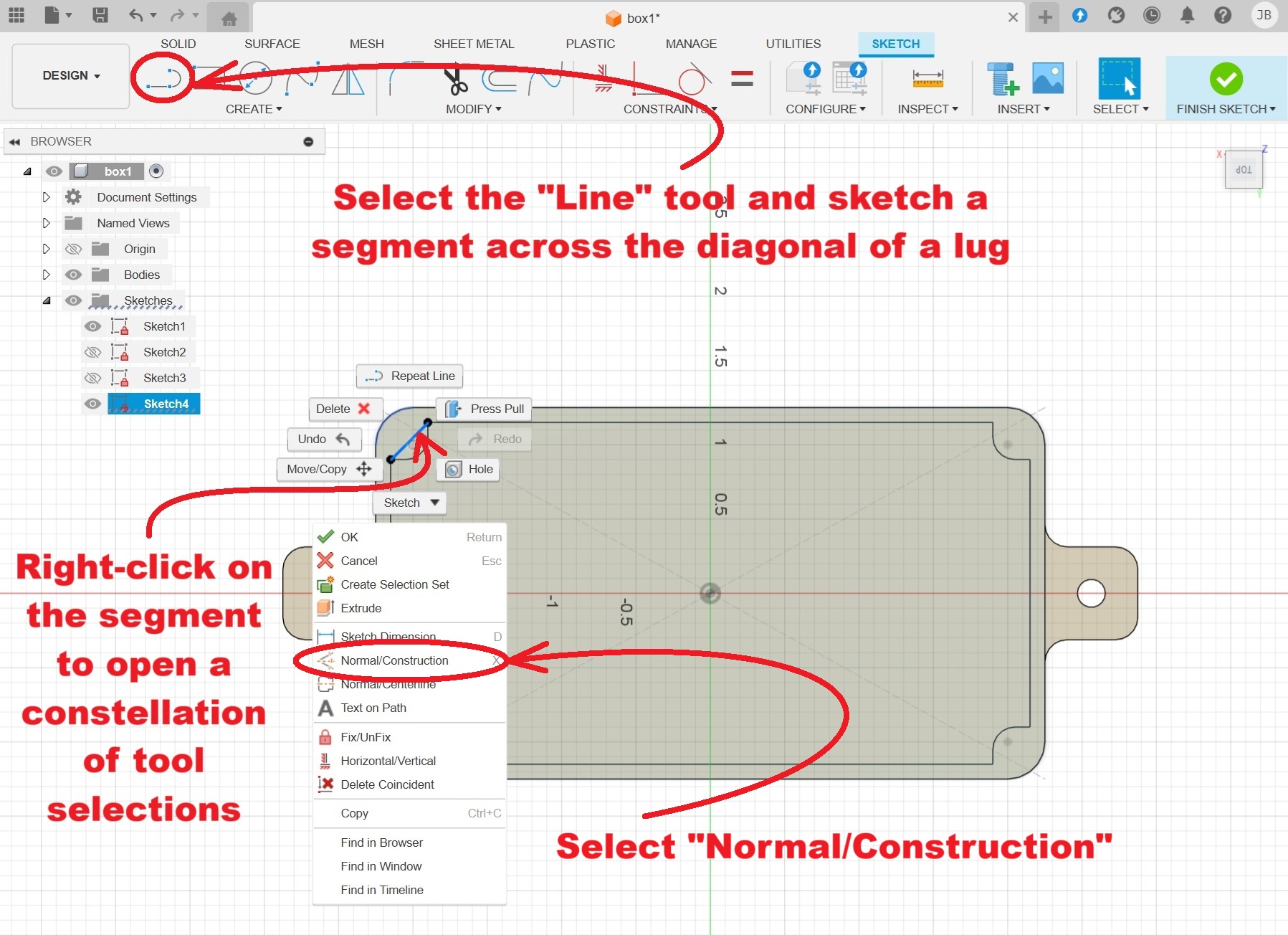The image size is (1288, 935).
Task: Select the Line tool in Create
Action: tap(163, 78)
